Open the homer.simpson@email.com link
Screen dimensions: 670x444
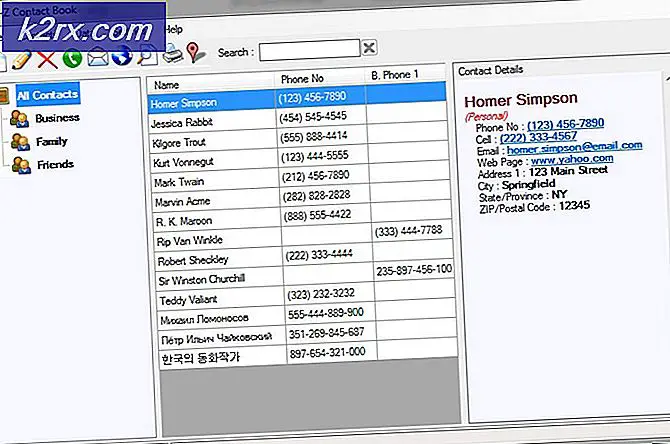(x=574, y=148)
